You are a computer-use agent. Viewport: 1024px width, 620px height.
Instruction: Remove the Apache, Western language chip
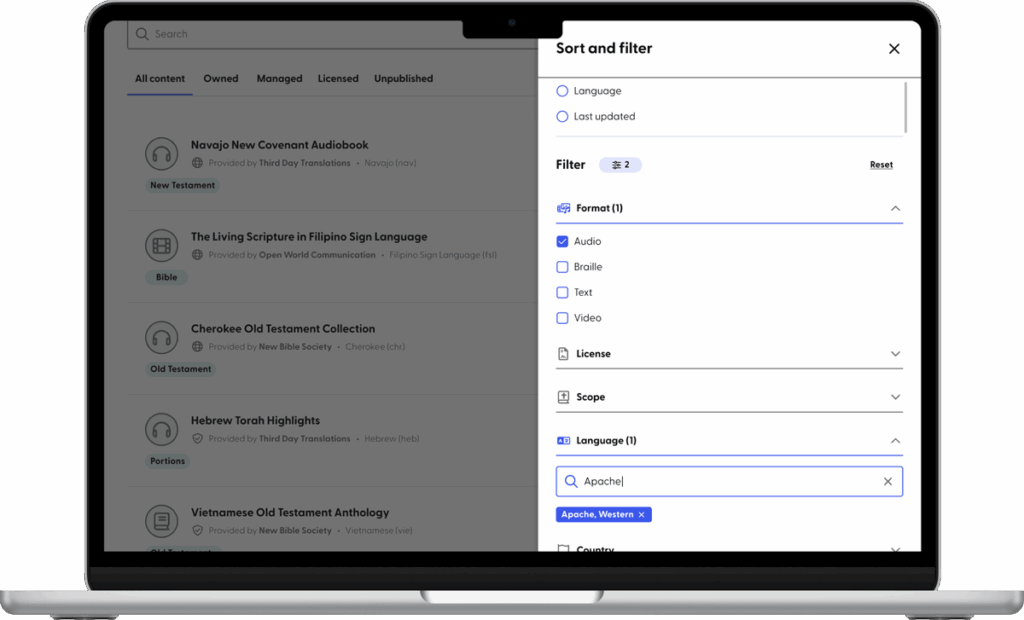[641, 514]
